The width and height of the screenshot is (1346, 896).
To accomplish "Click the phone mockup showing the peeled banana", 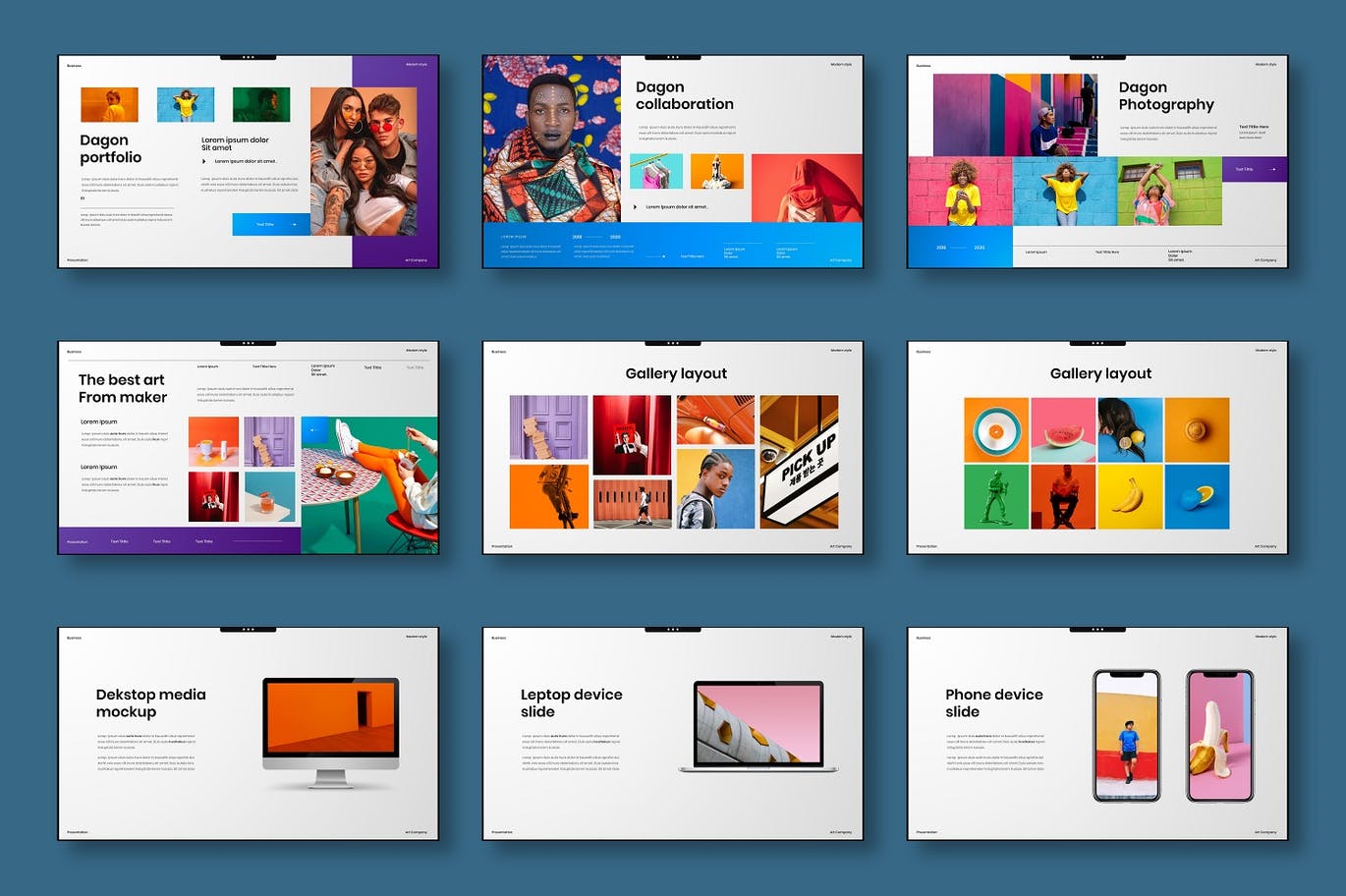I will point(1219,736).
